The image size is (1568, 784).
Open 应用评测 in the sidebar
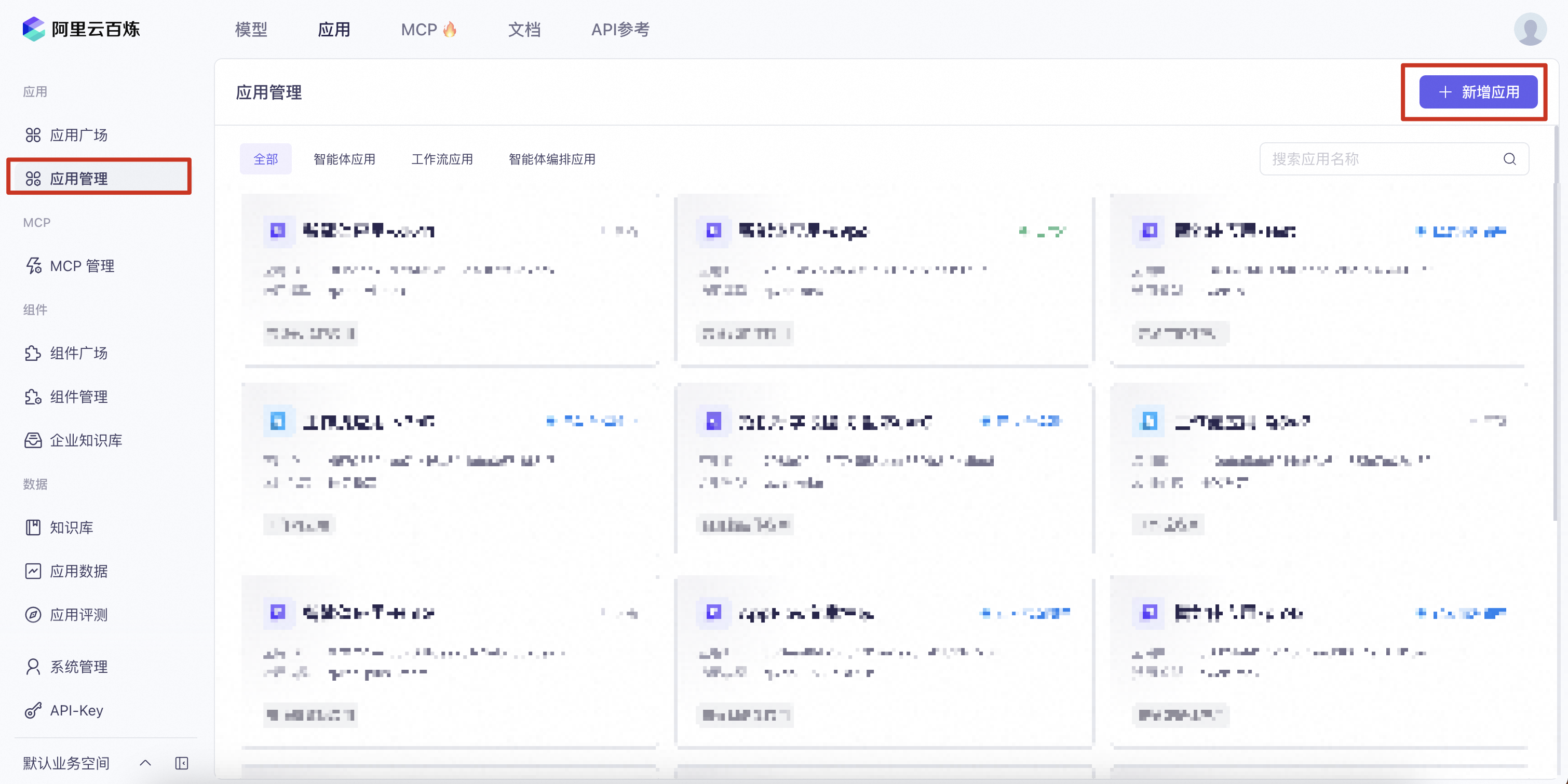pos(78,615)
